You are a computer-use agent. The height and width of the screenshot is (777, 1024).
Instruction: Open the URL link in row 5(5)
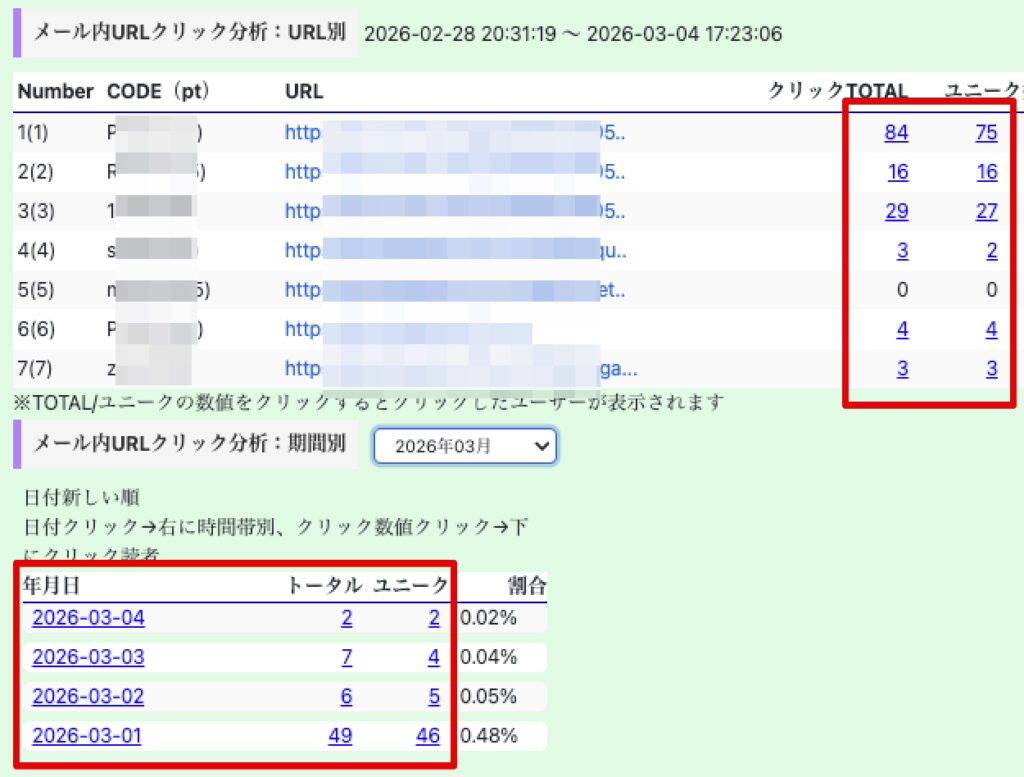[455, 290]
